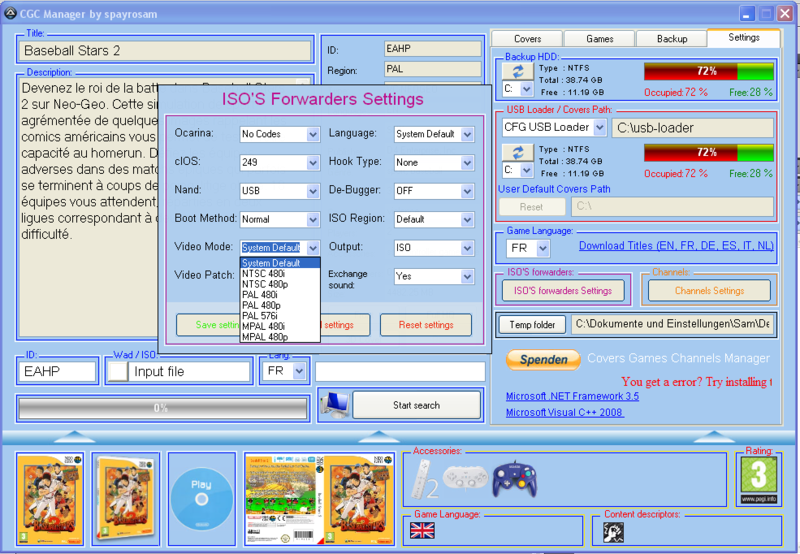This screenshot has width=800, height=554.
Task: Click the USB Loader 72% usage bar
Action: point(709,153)
